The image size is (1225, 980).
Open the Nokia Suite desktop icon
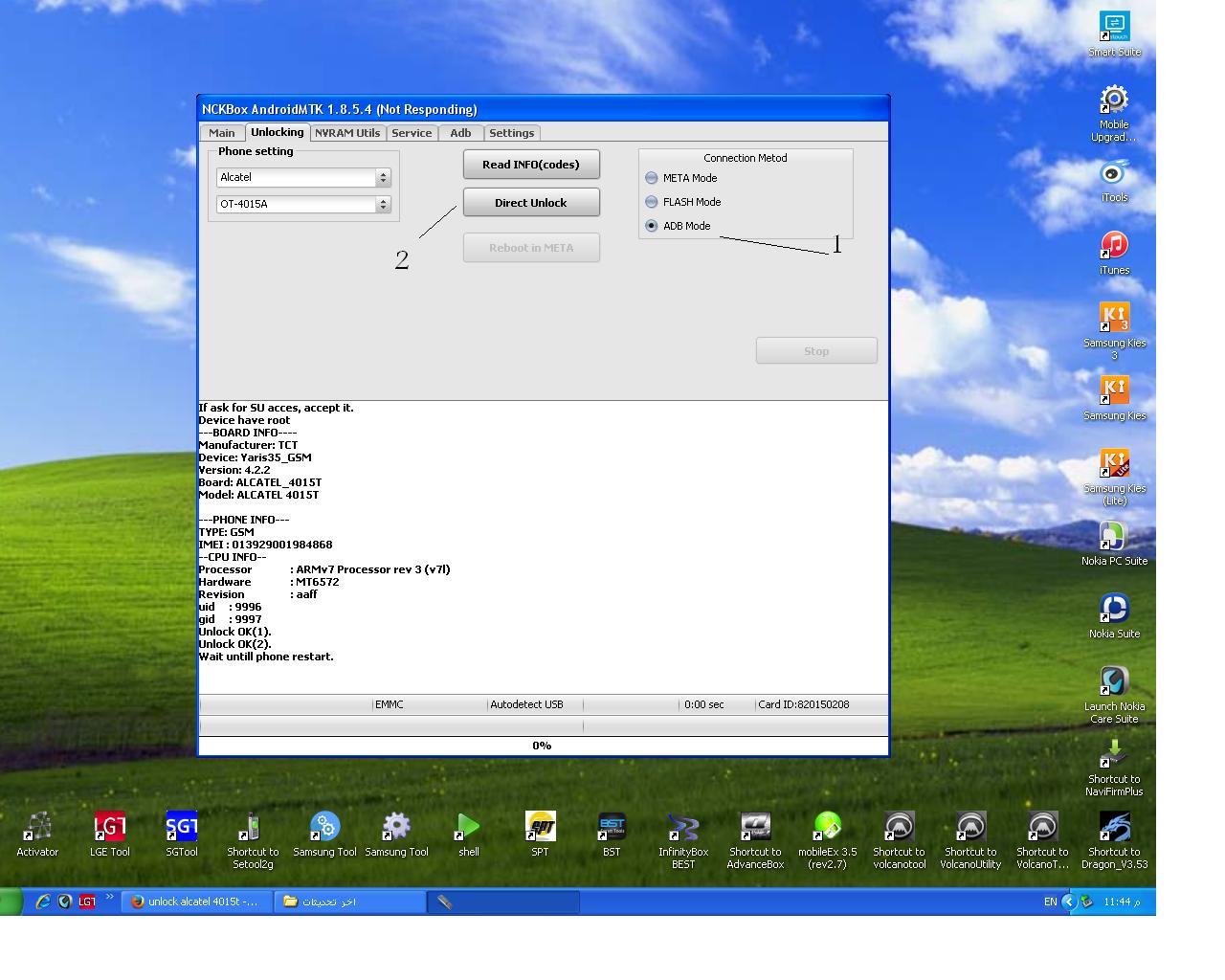tap(1114, 616)
